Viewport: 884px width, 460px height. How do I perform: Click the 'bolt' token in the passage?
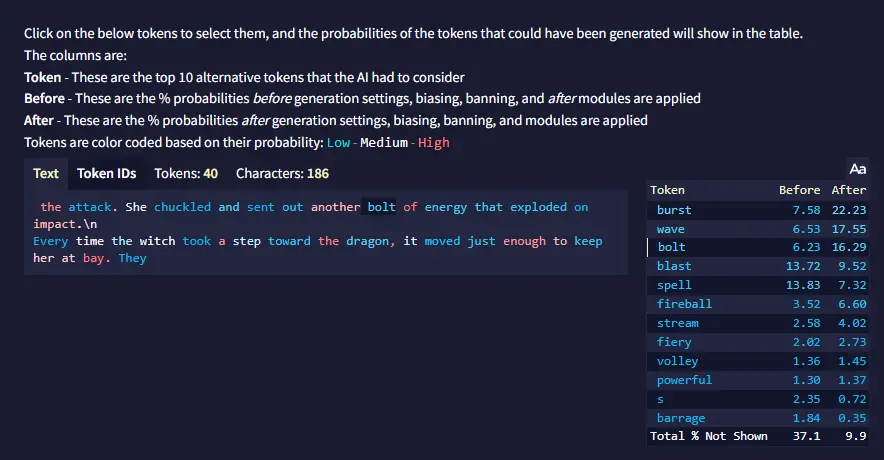click(x=381, y=207)
